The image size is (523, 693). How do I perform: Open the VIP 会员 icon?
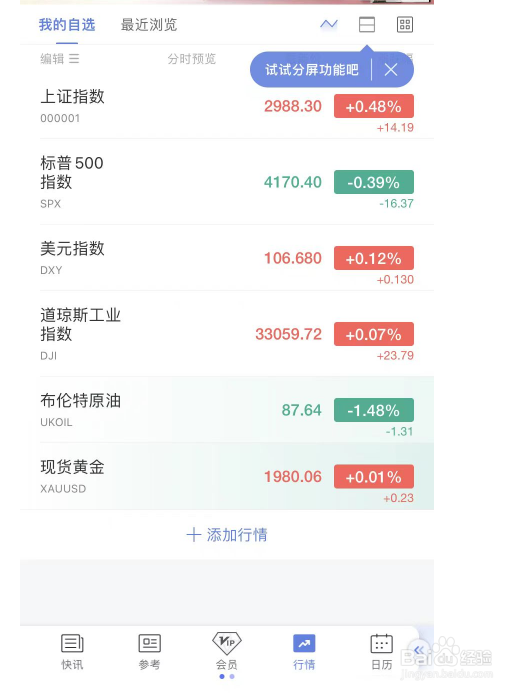coord(227,651)
